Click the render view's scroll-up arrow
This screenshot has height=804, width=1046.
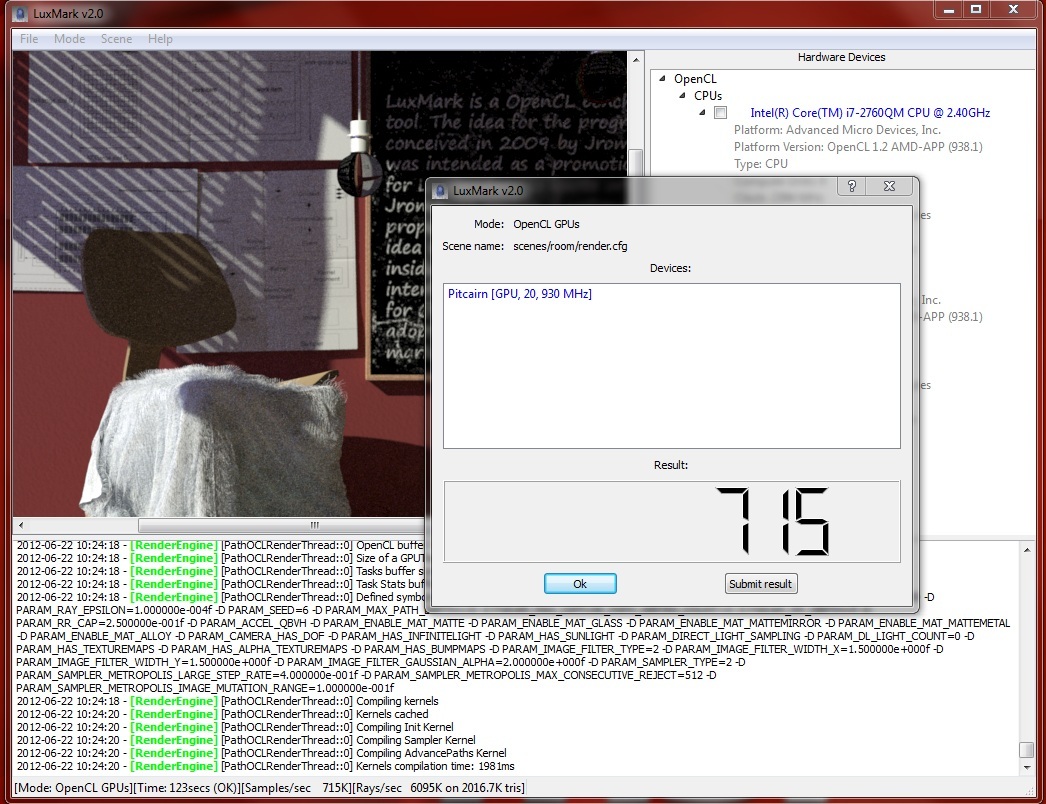(636, 59)
